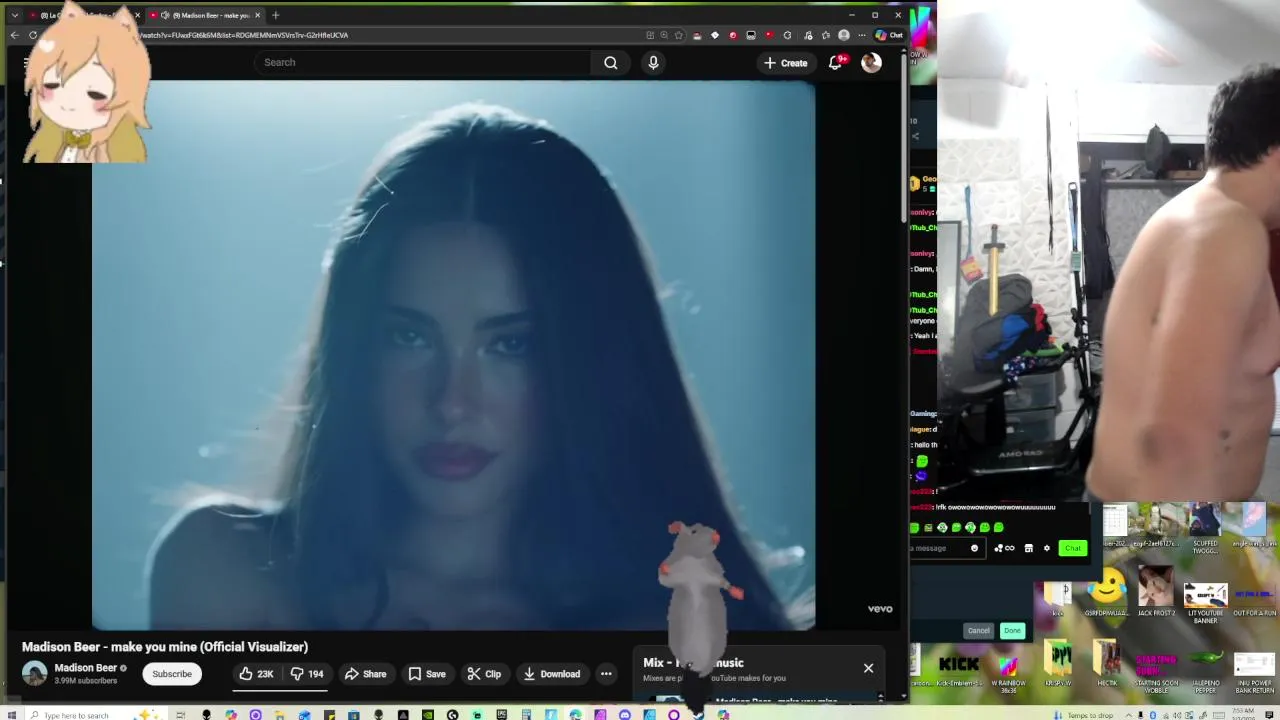Show hidden system tray icons
The width and height of the screenshot is (1280, 720).
coord(1129,714)
